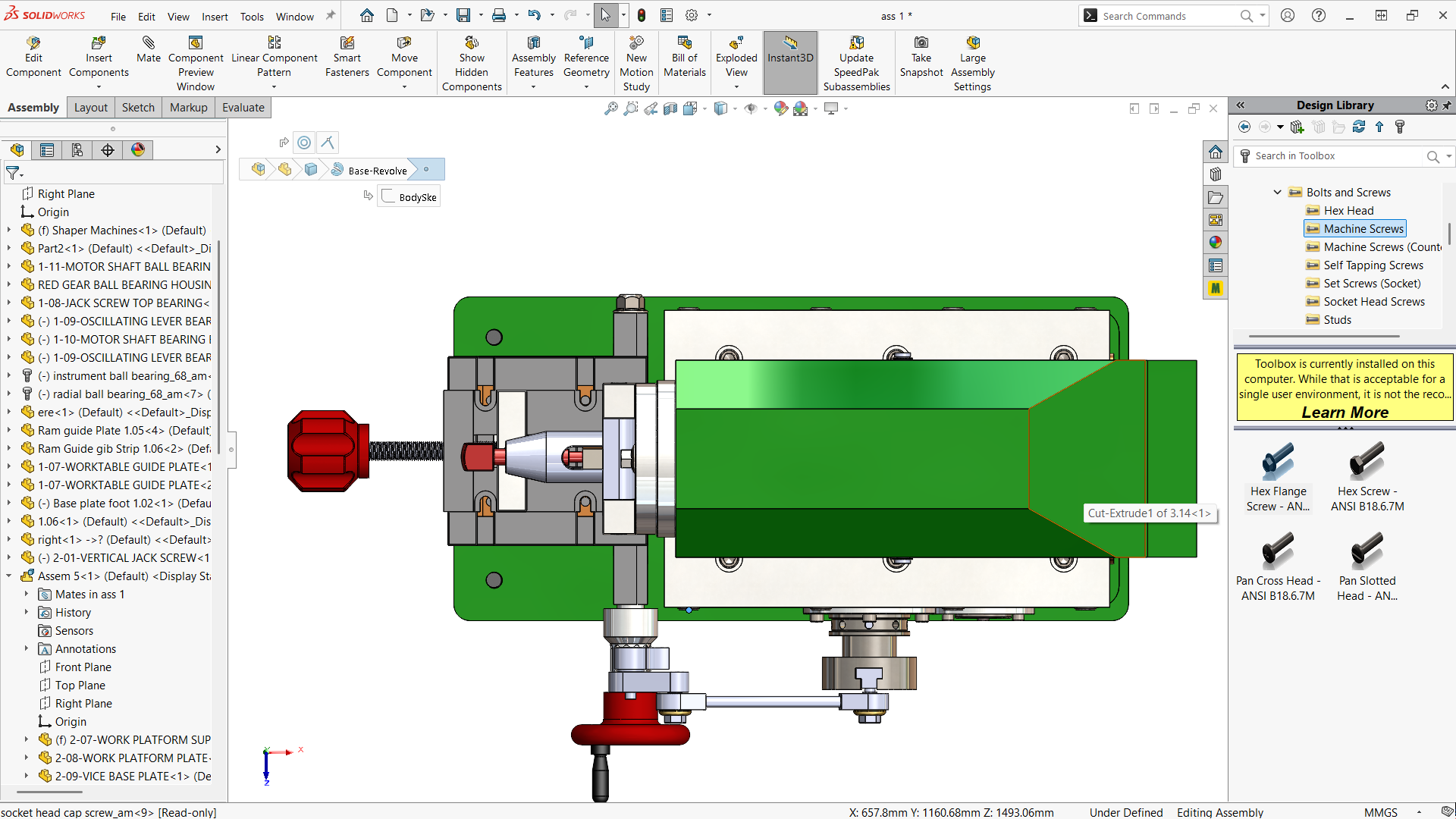
Task: Expand the Mates in ass 1 folder
Action: tap(27, 594)
